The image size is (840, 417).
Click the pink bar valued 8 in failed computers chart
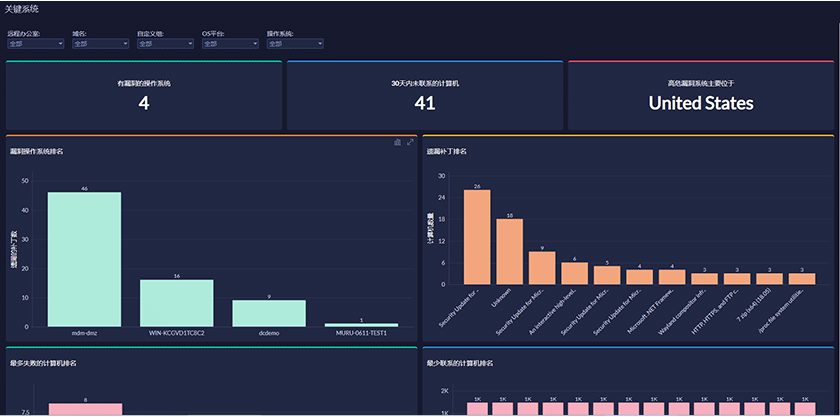tap(86, 409)
